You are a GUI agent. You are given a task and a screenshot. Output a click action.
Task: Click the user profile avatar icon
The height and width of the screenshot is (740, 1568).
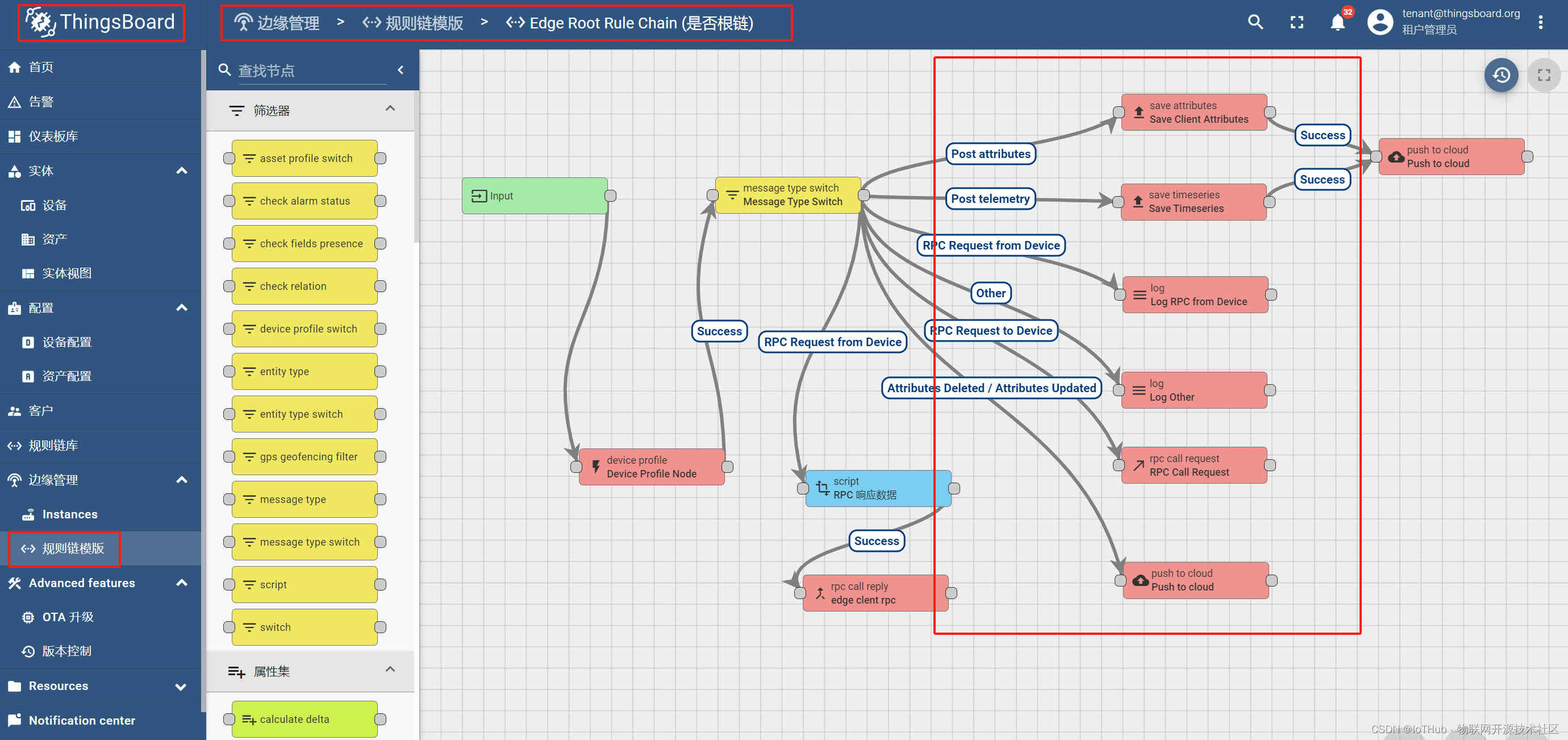pos(1379,23)
